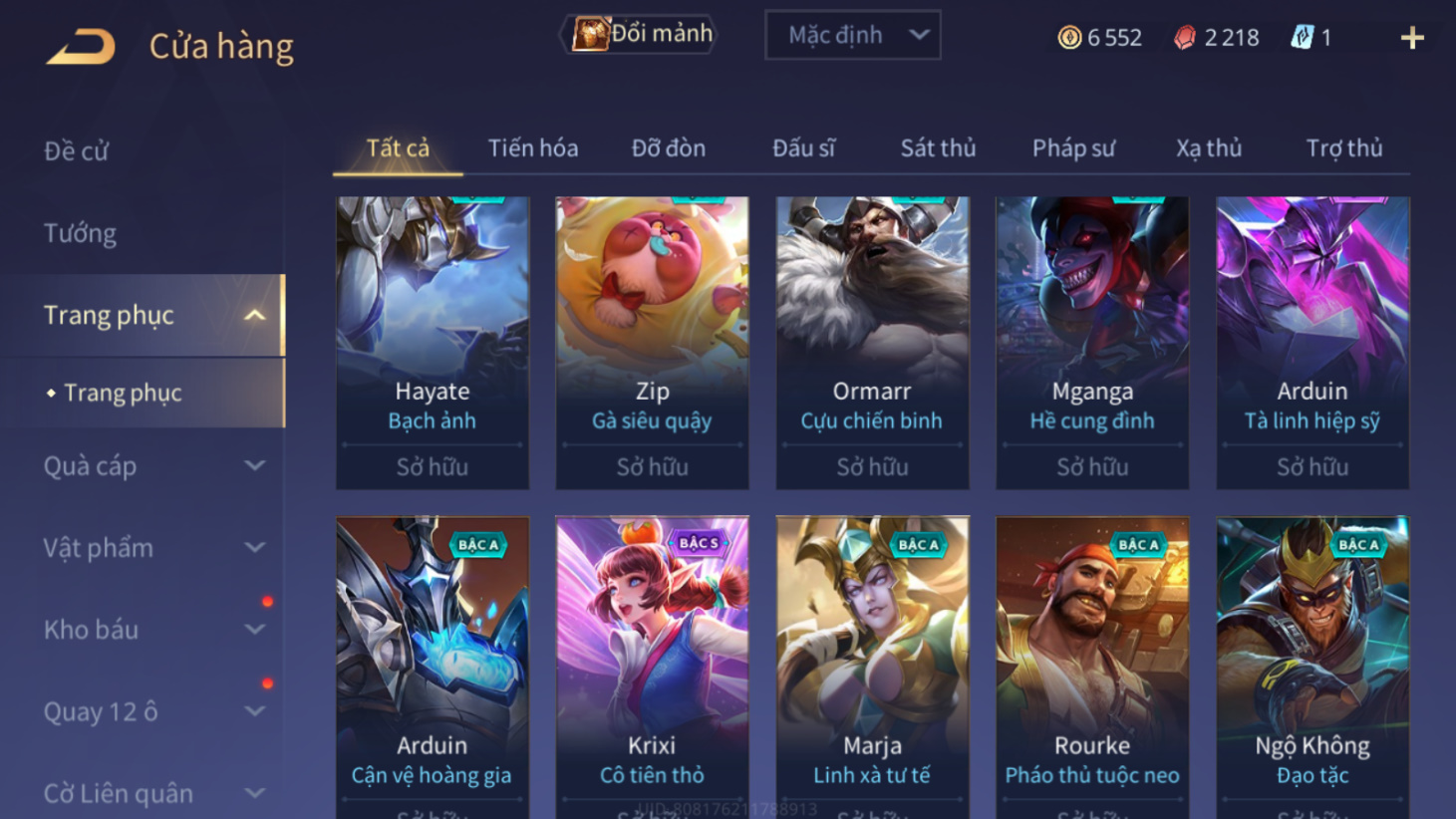The image size is (1456, 819).
Task: Open the Mặc định sort dropdown
Action: coord(853,36)
